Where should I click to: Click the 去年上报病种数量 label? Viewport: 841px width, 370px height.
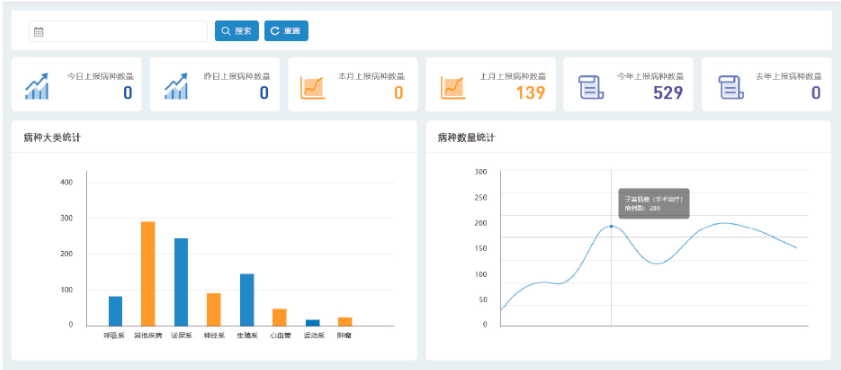(788, 76)
